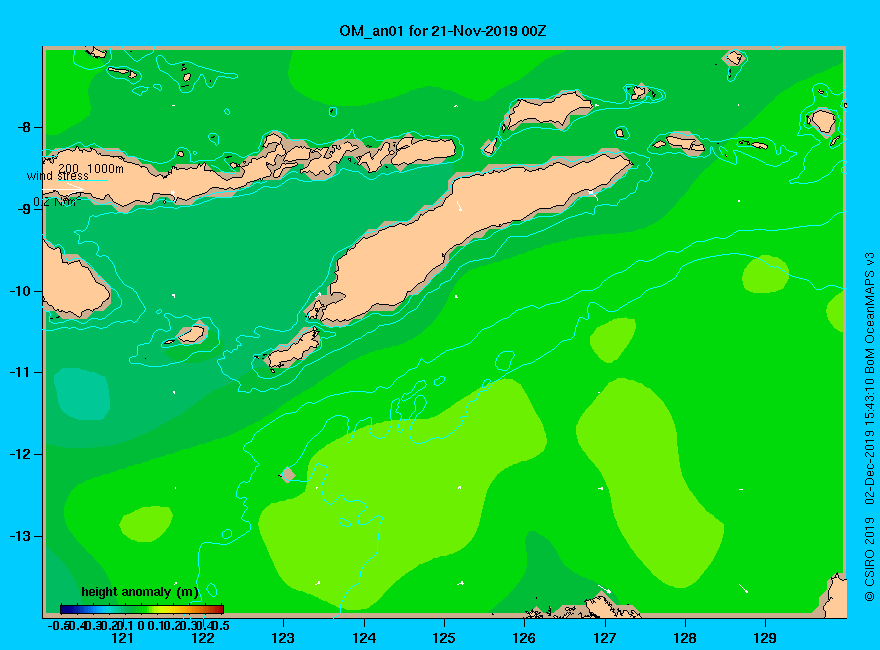Click the small diamond-shaped reef near 123, -12
This screenshot has height=650, width=880.
pyautogui.click(x=287, y=475)
